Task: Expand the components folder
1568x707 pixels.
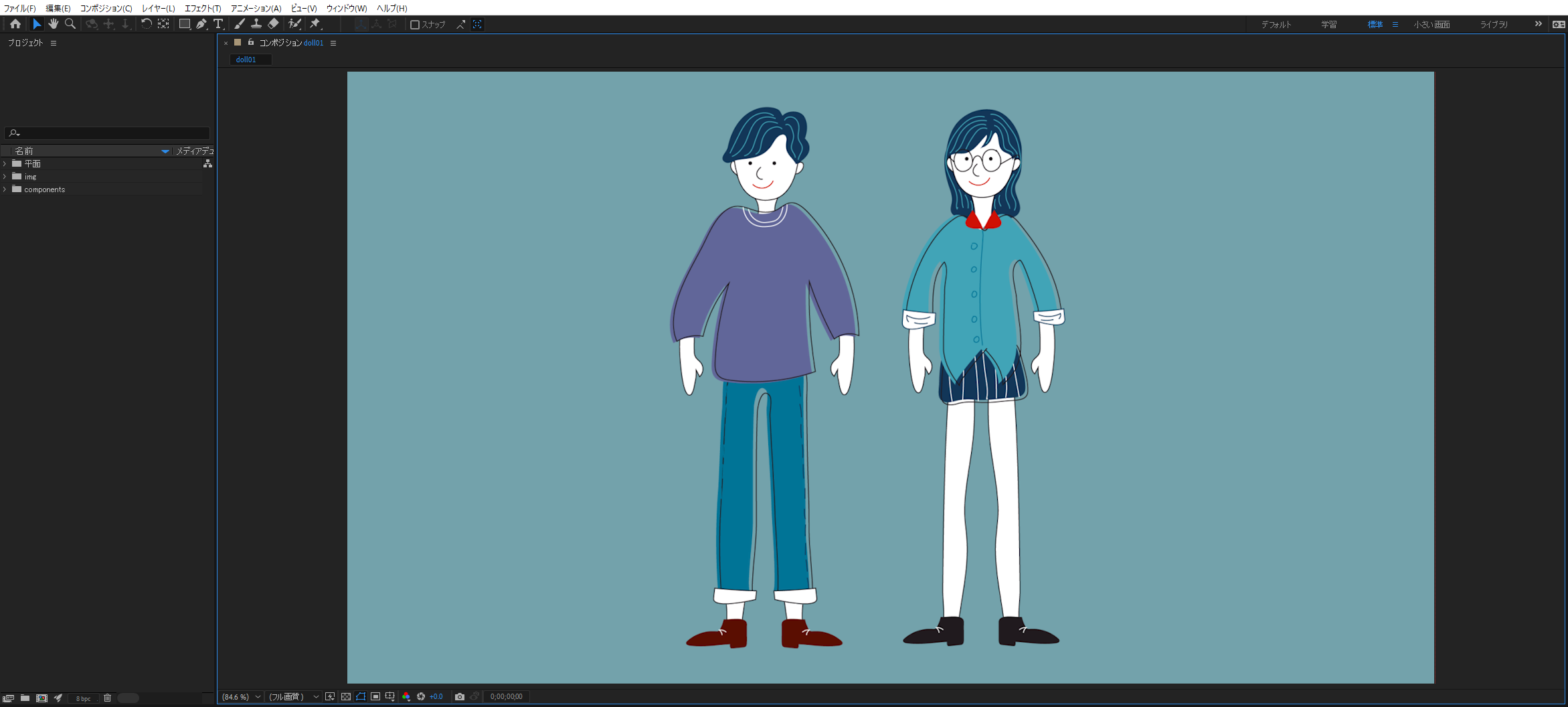Action: (x=5, y=189)
